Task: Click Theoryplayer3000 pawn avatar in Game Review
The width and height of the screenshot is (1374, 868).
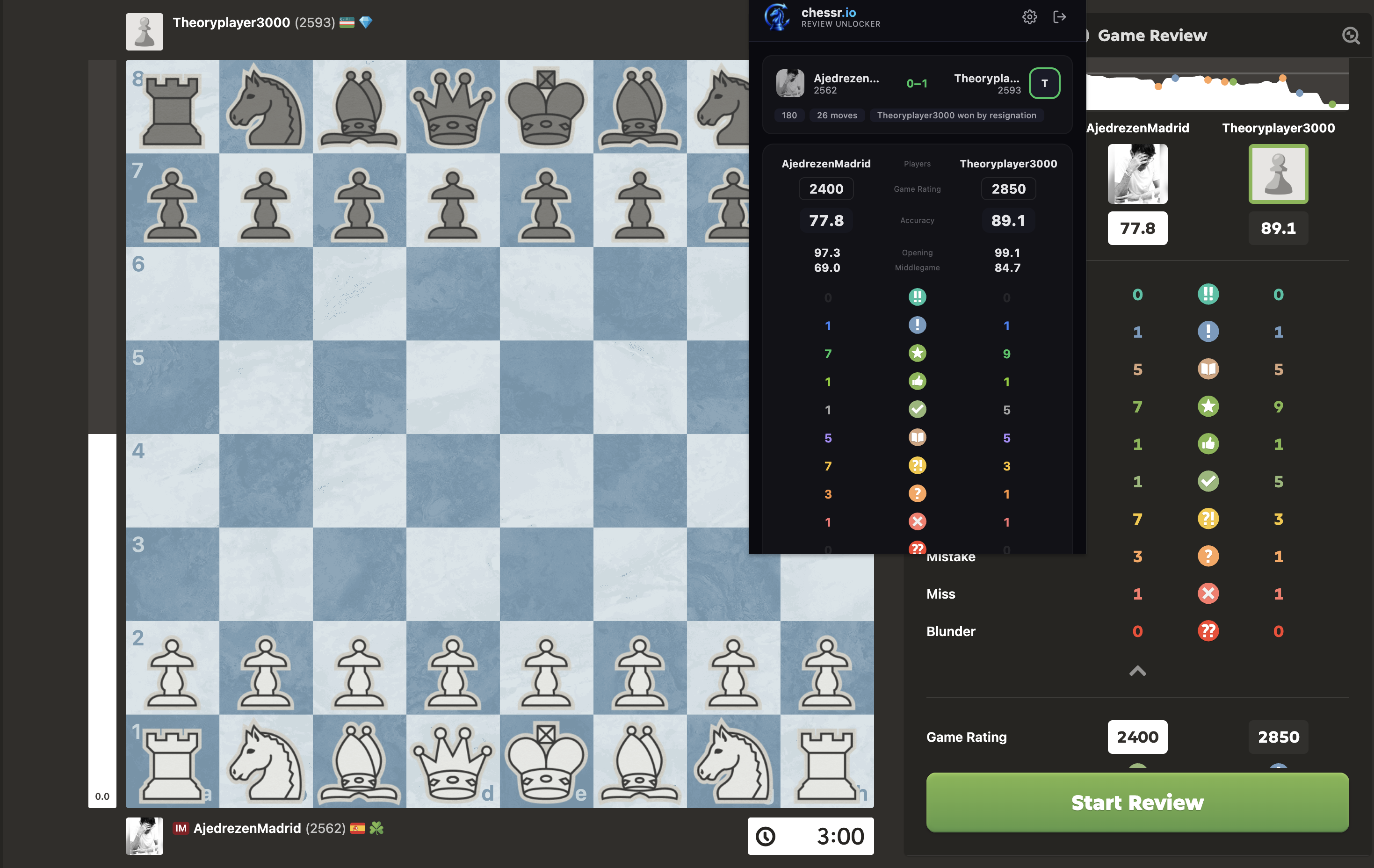Action: 1278,174
